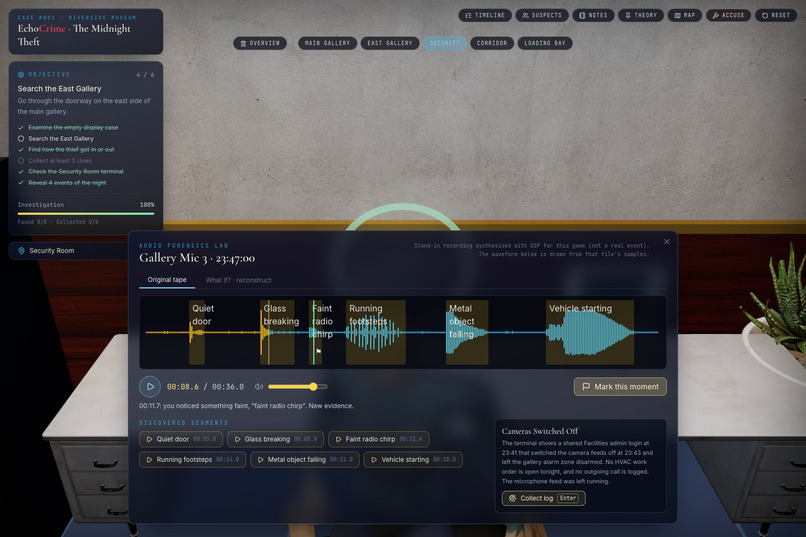Click the Theory button's lightbulb icon

[x=628, y=15]
